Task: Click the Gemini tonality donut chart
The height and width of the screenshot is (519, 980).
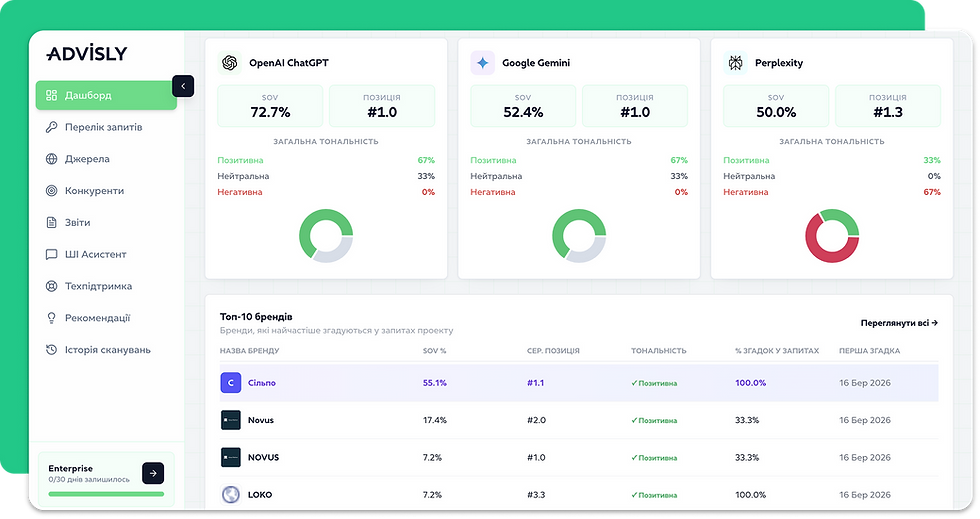Action: (x=579, y=236)
